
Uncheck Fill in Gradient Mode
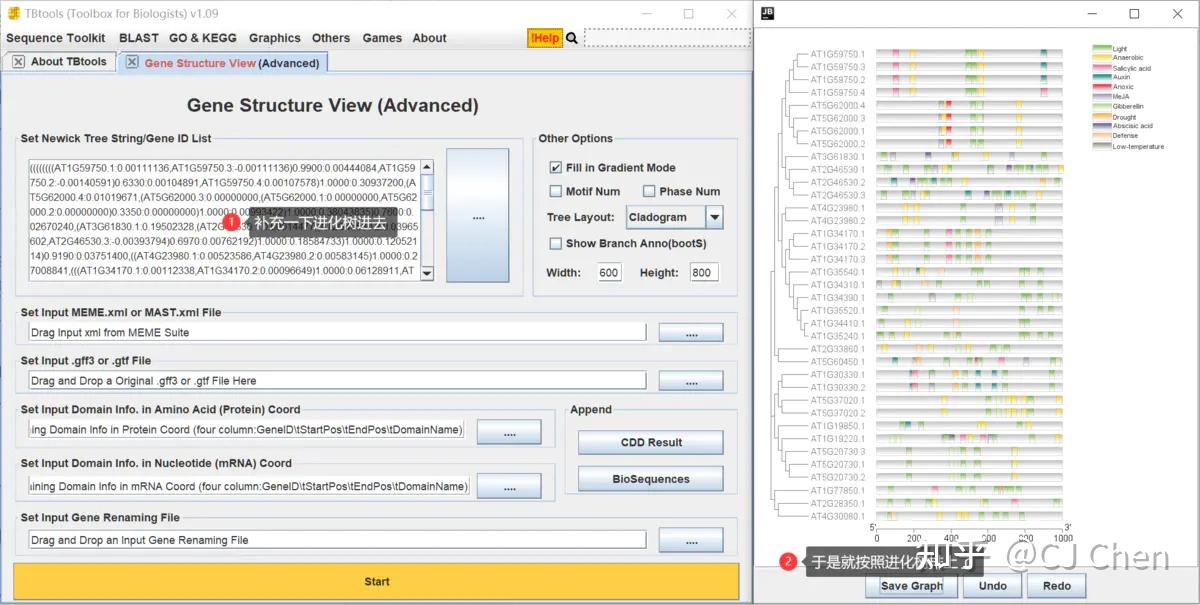[x=556, y=167]
